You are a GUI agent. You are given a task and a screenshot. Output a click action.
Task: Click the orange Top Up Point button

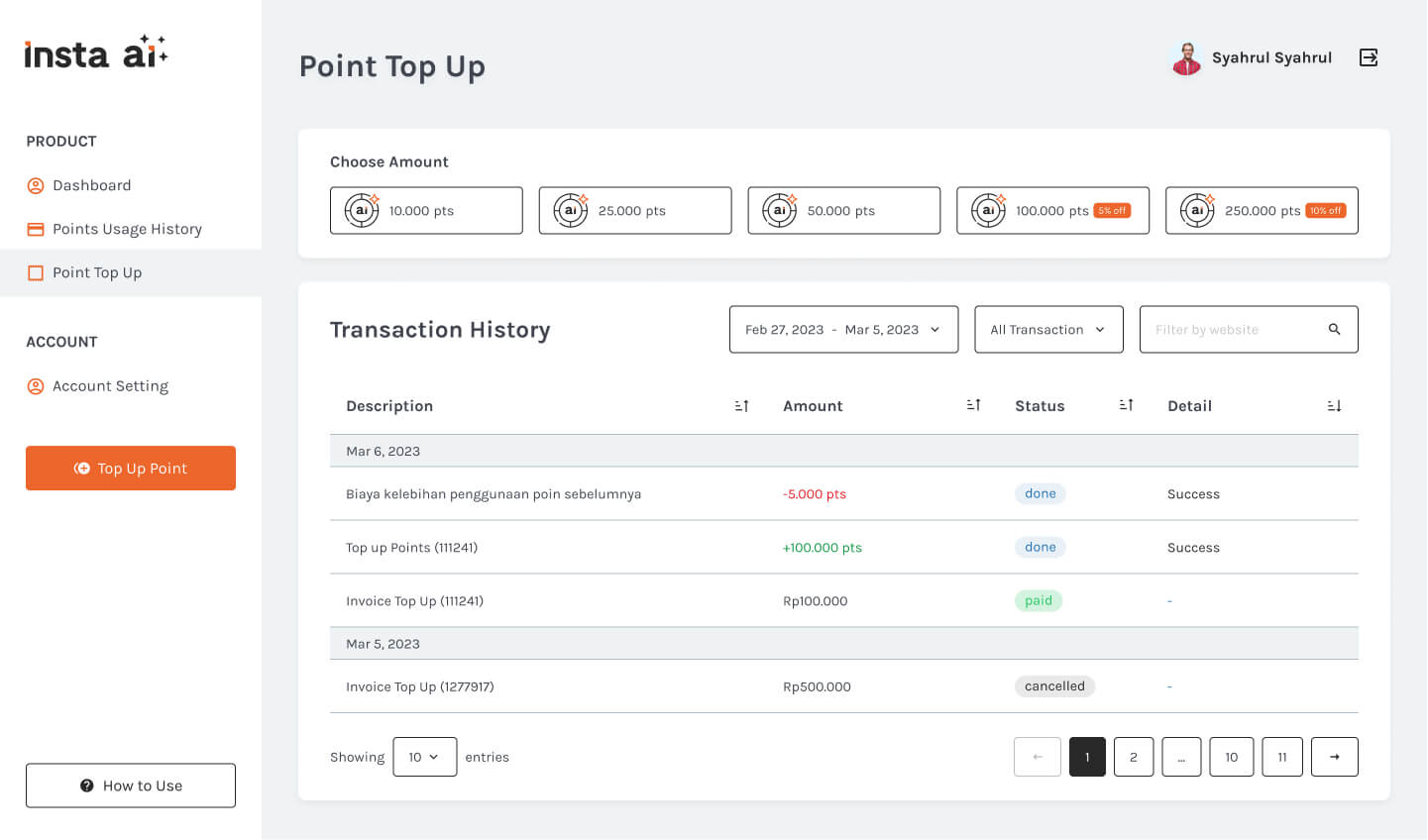(x=131, y=468)
